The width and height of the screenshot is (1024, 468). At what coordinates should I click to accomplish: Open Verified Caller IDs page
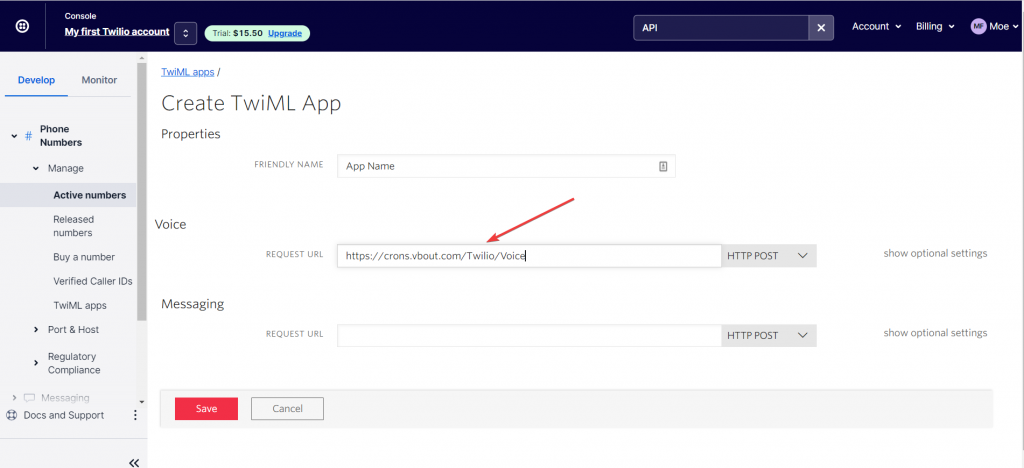pos(93,281)
